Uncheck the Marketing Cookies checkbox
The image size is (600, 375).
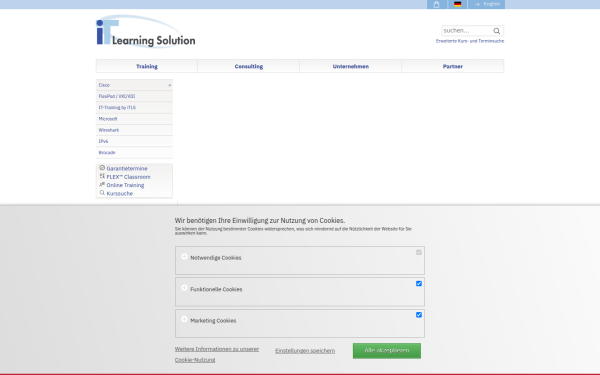419,315
